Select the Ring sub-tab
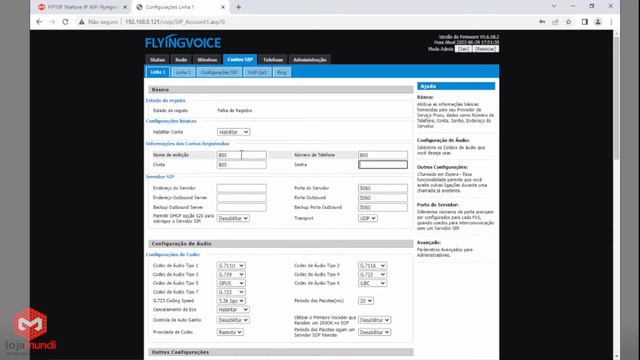Image resolution: width=640 pixels, height=360 pixels. click(x=282, y=72)
